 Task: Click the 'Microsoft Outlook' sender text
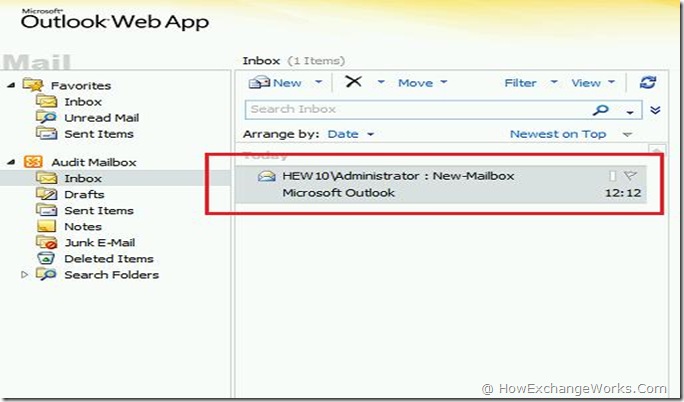[x=339, y=193]
